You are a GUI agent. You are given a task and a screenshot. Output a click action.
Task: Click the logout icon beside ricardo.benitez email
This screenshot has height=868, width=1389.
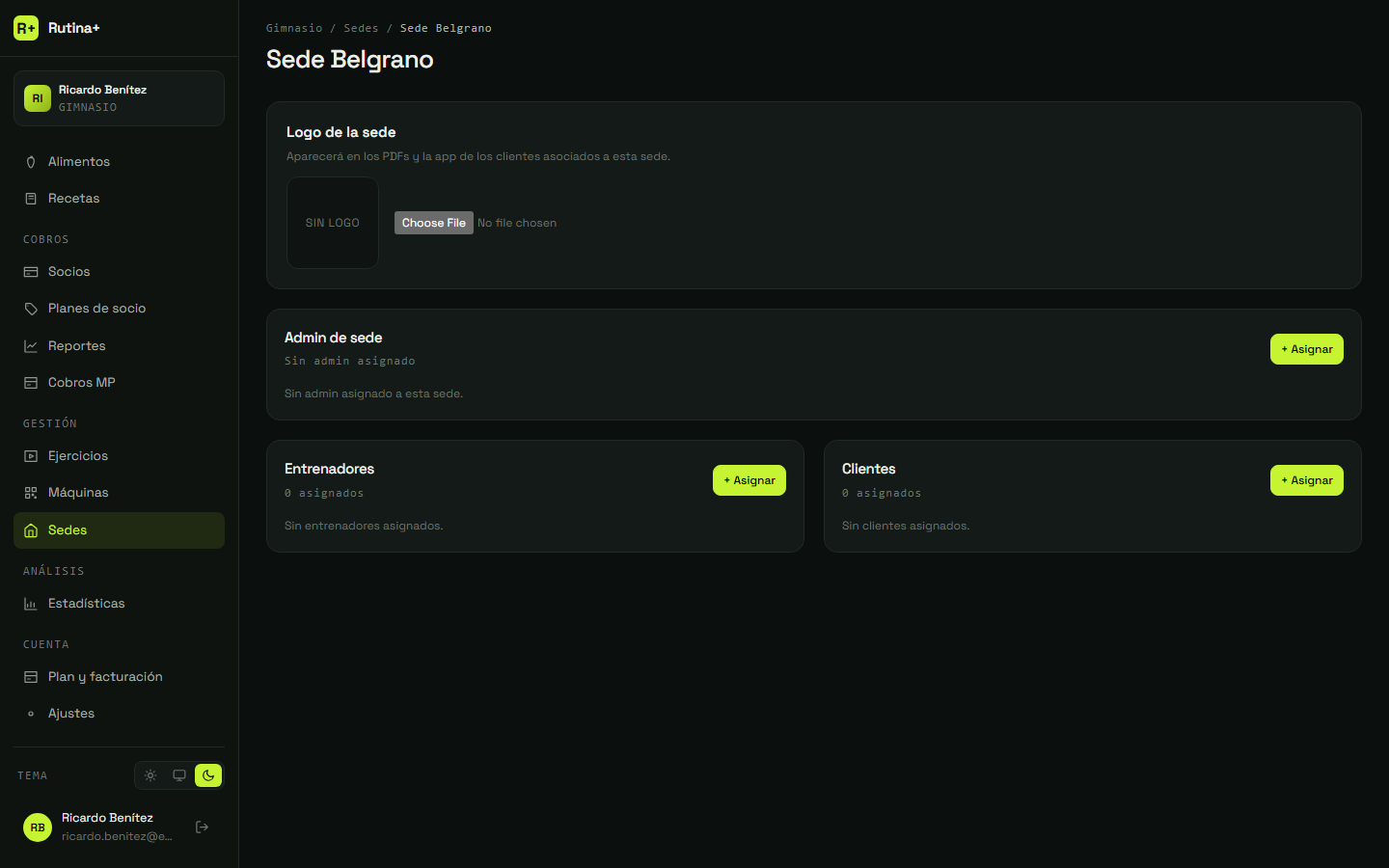202,827
